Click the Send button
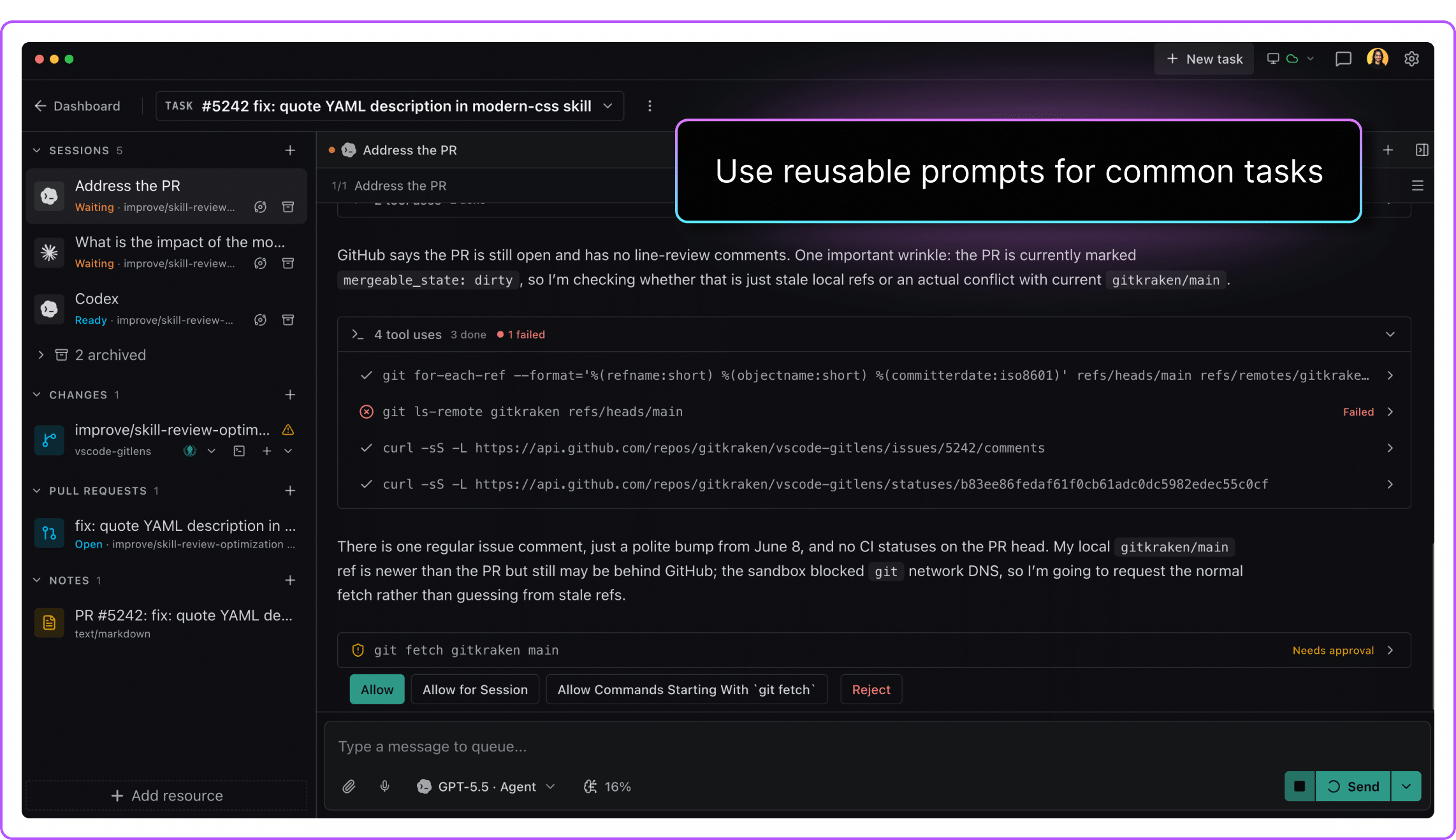This screenshot has height=840, width=1456. point(1353,786)
